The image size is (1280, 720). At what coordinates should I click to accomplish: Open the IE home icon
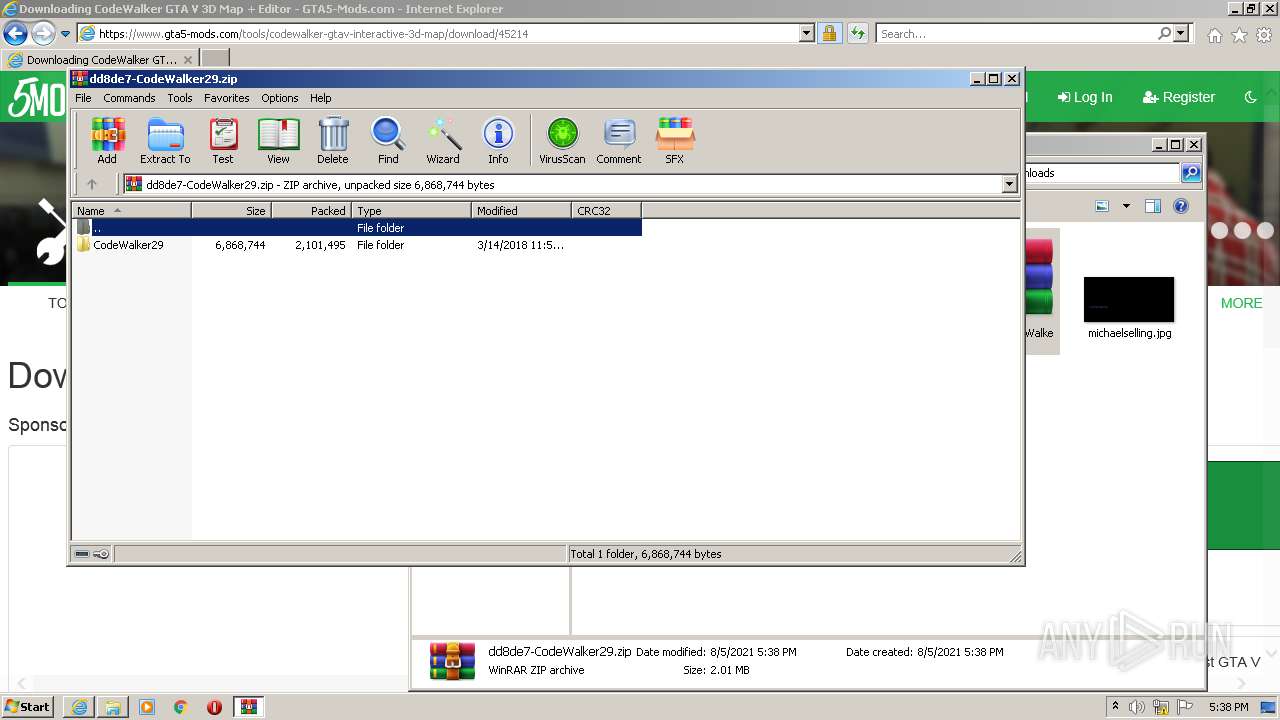1214,35
